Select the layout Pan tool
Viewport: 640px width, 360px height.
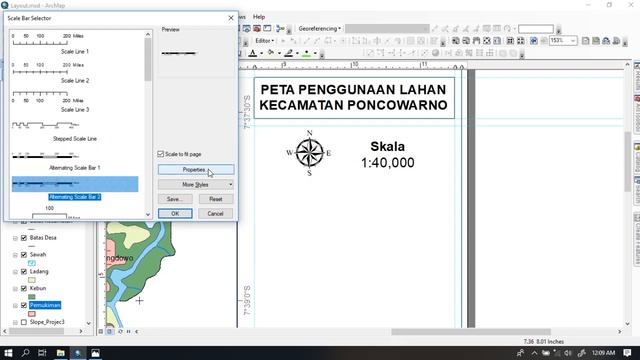476,41
